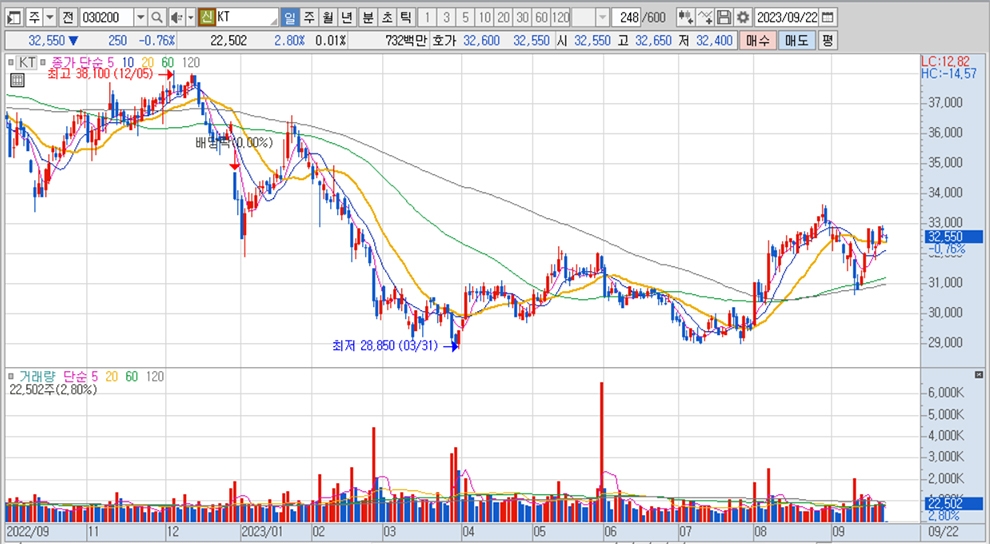
Task: Select minute 분 chart period
Action: pyautogui.click(x=367, y=17)
